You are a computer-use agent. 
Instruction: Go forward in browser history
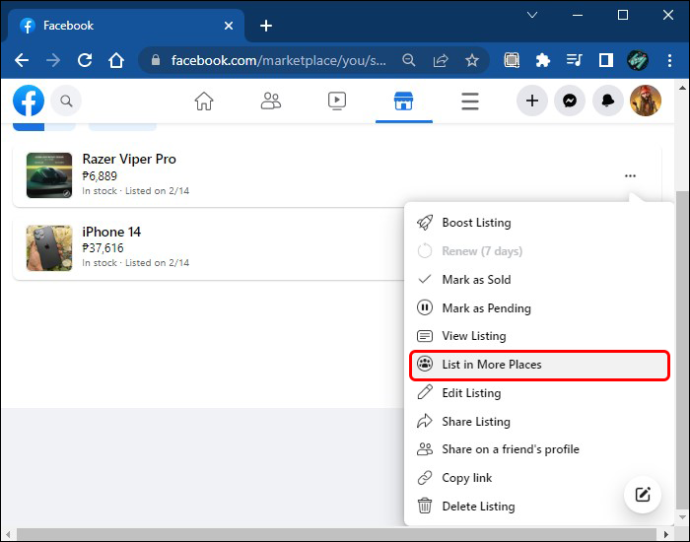pyautogui.click(x=53, y=60)
